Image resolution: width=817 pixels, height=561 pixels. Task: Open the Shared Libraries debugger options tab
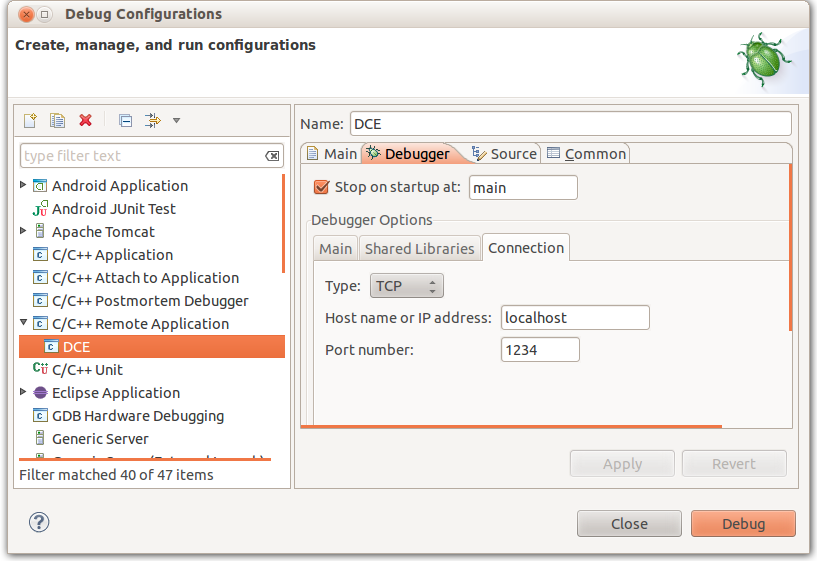[x=419, y=248]
